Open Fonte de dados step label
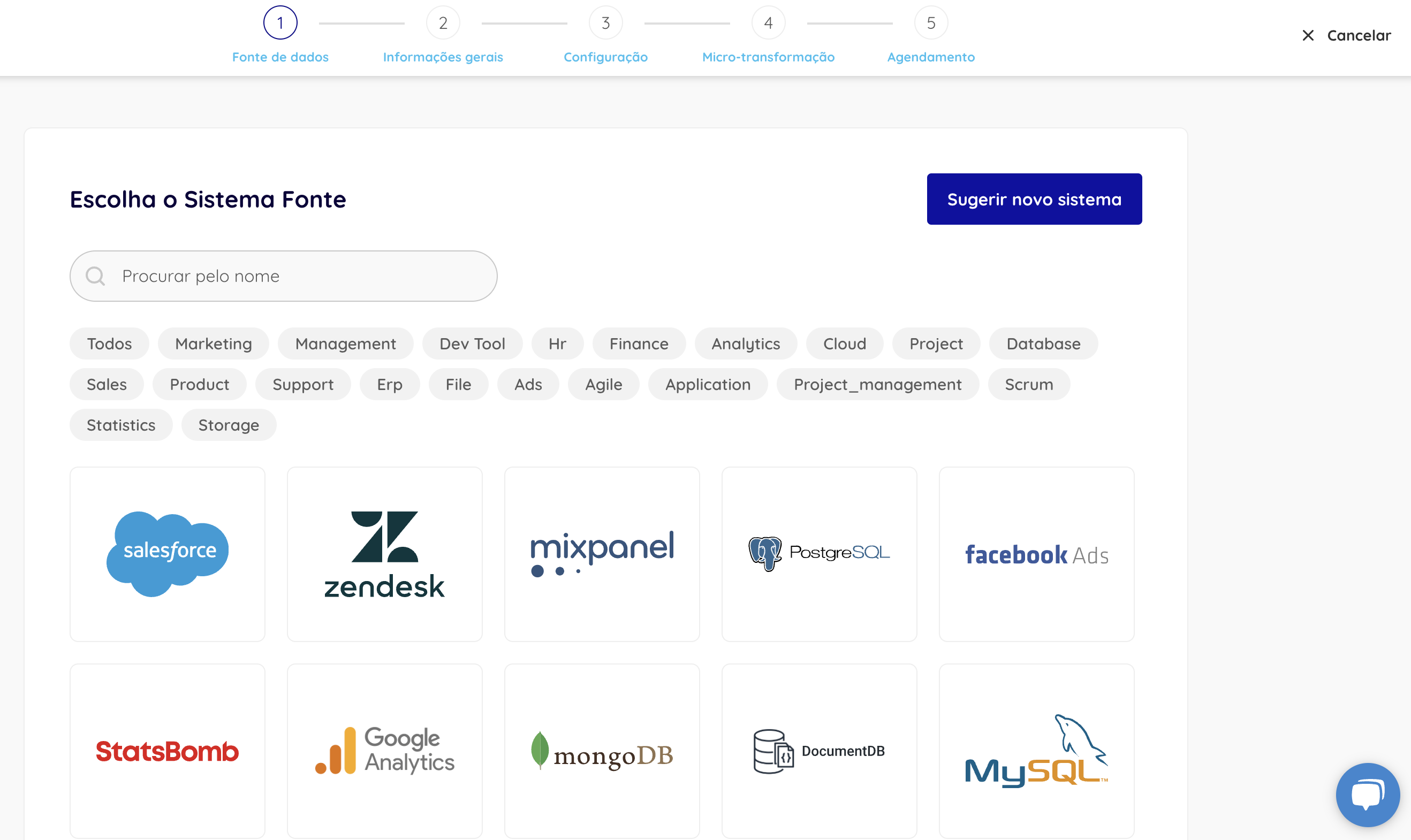1411x840 pixels. pyautogui.click(x=280, y=57)
